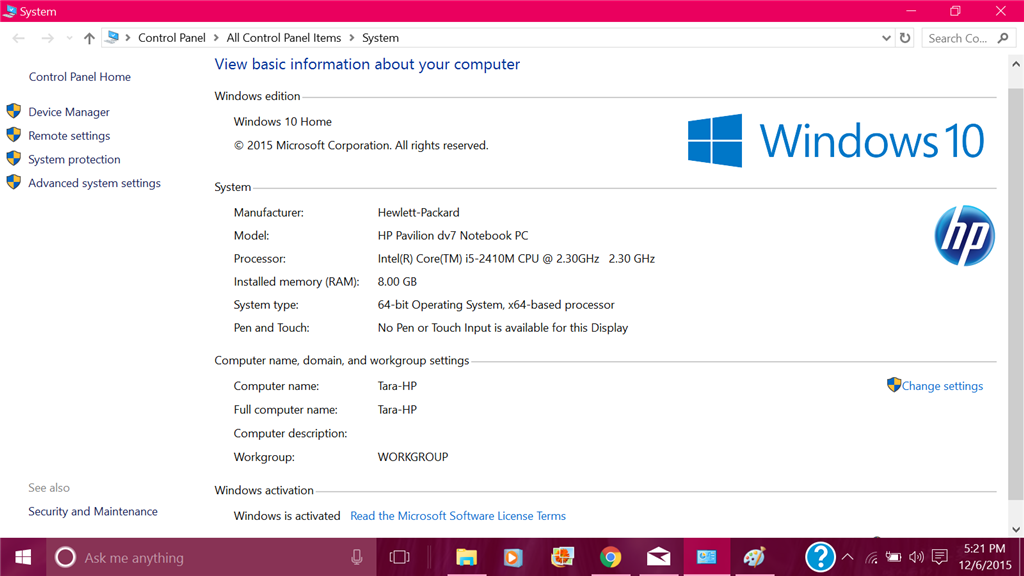Open the Start menu
This screenshot has width=1024, height=576.
click(x=23, y=557)
